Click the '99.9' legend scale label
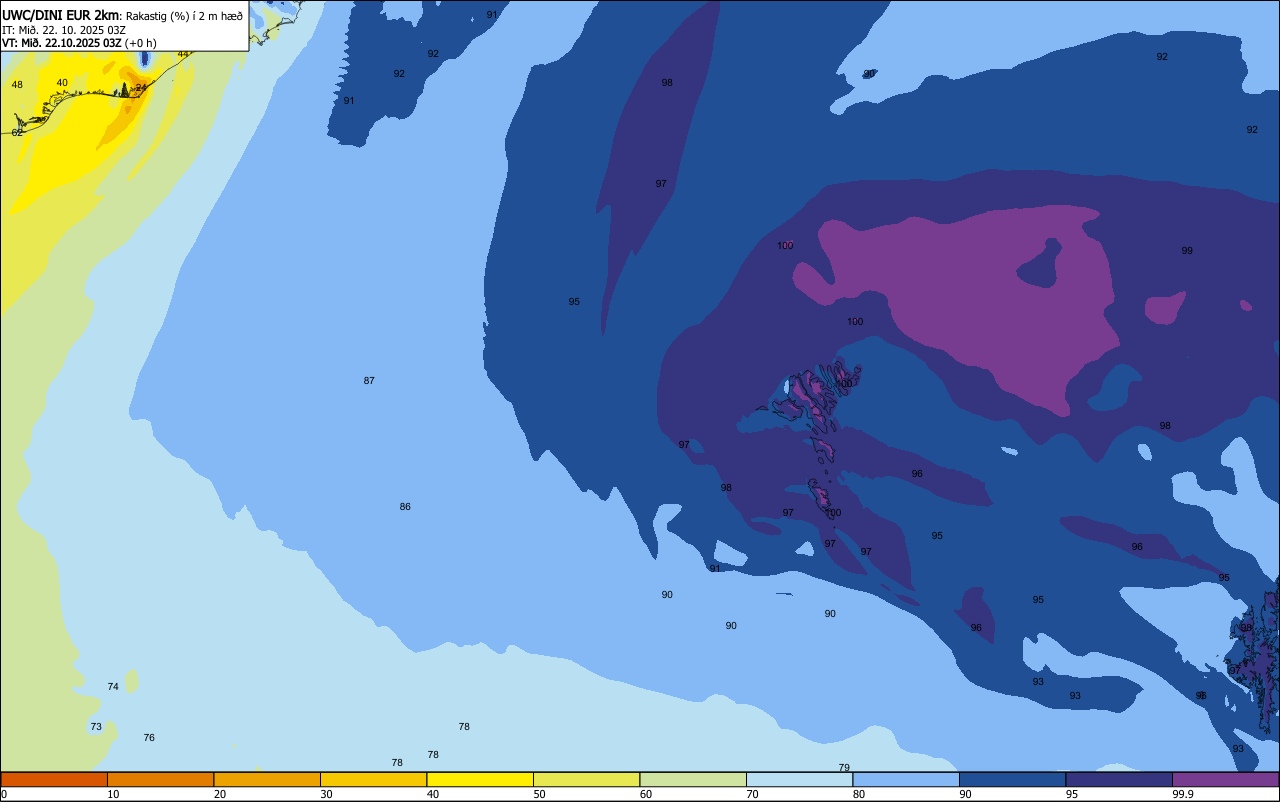 (x=1184, y=794)
